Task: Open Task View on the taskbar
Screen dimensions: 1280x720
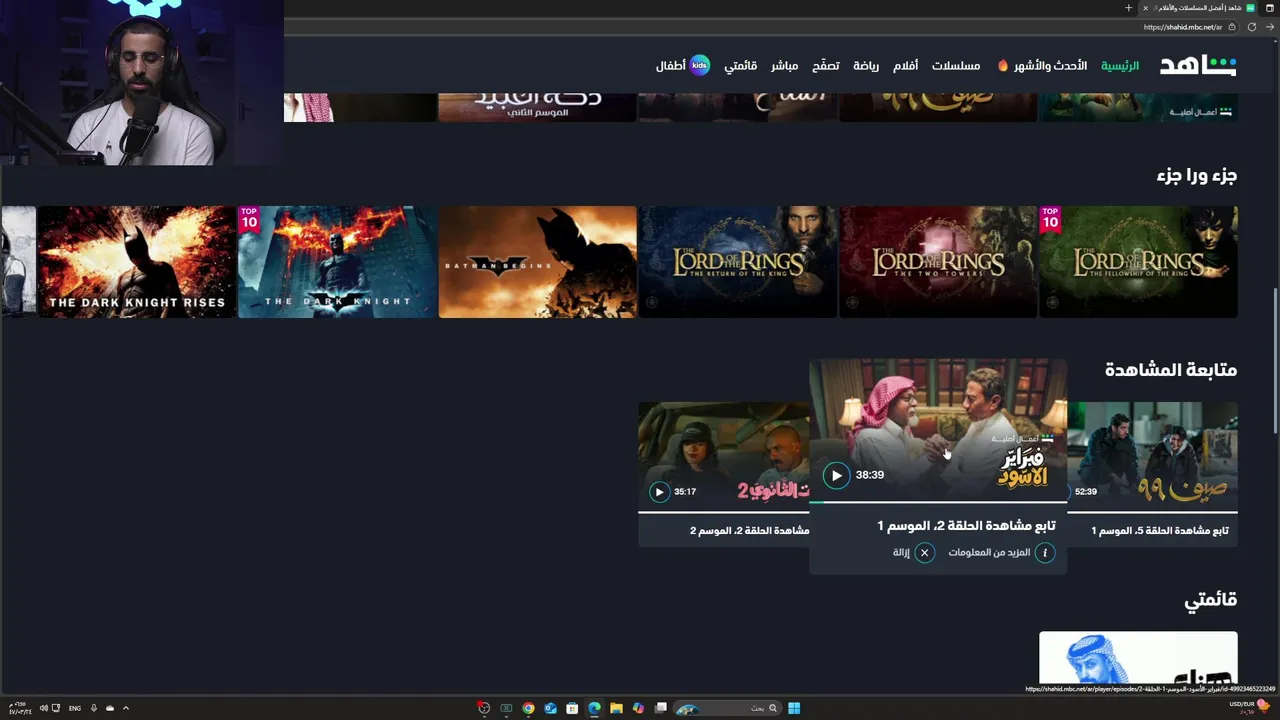Action: (x=661, y=708)
